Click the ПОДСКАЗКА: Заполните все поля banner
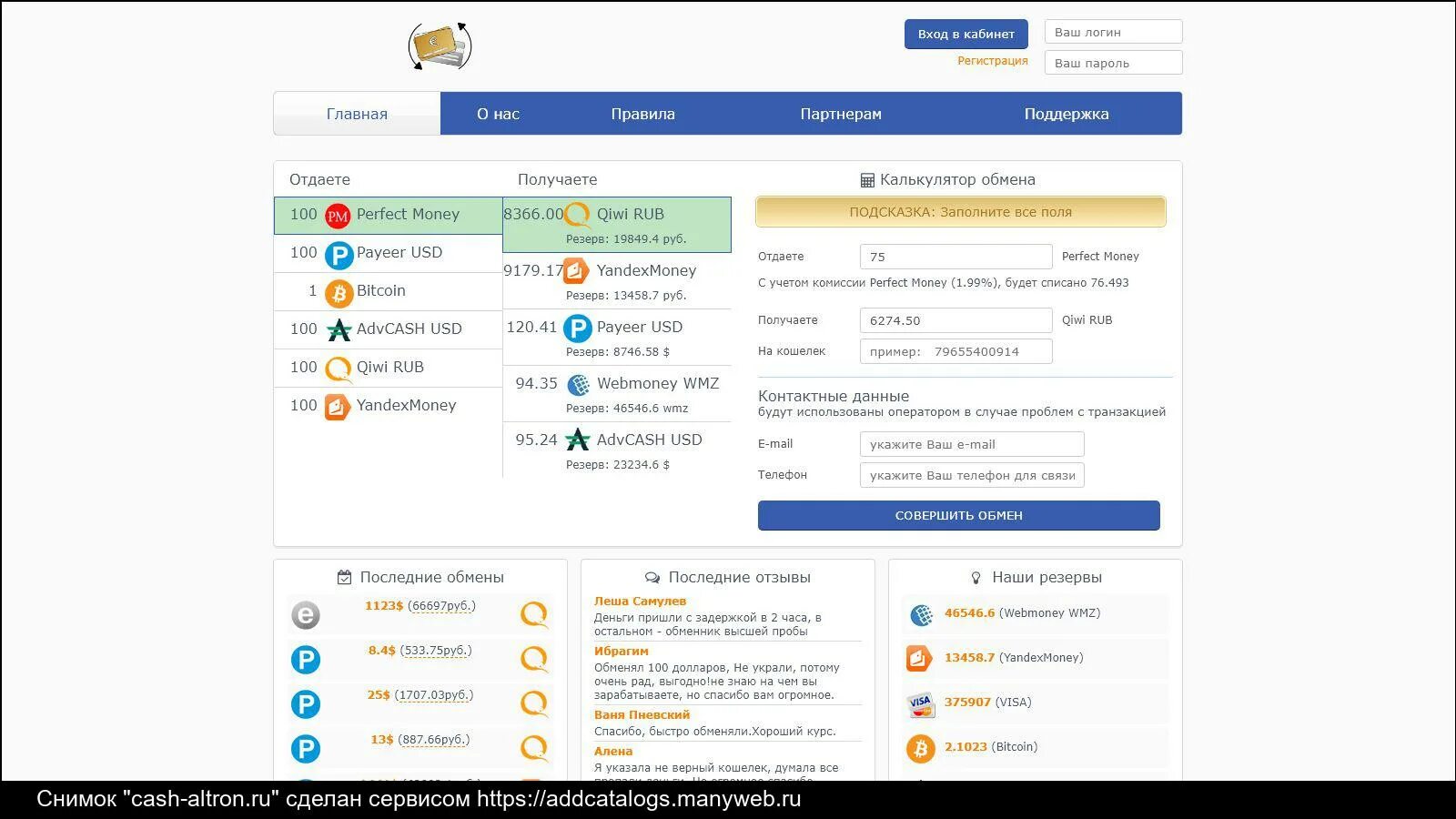Screen dimensions: 1456x819 click(960, 212)
